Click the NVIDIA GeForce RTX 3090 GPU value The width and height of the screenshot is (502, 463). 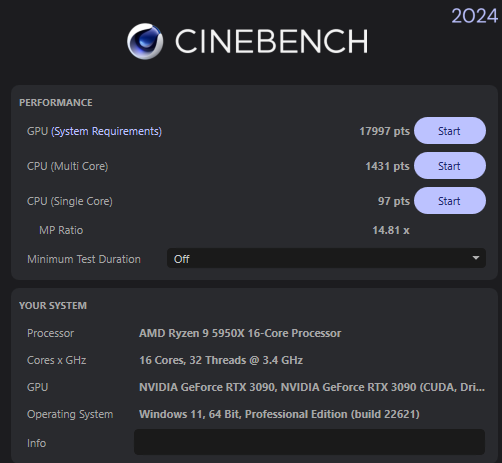[x=312, y=387]
